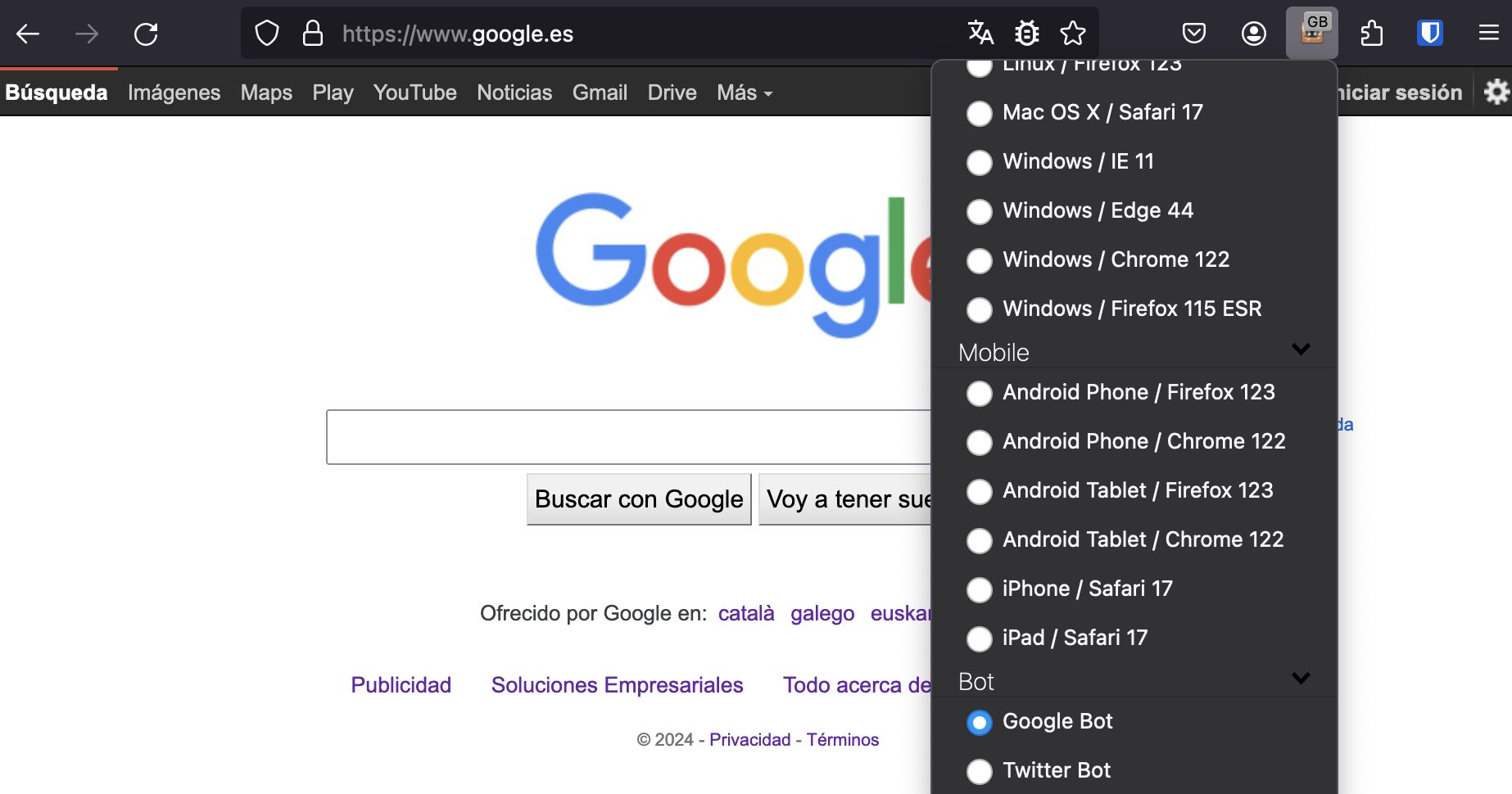The height and width of the screenshot is (794, 1512).
Task: Save page to Pocket
Action: (1194, 34)
